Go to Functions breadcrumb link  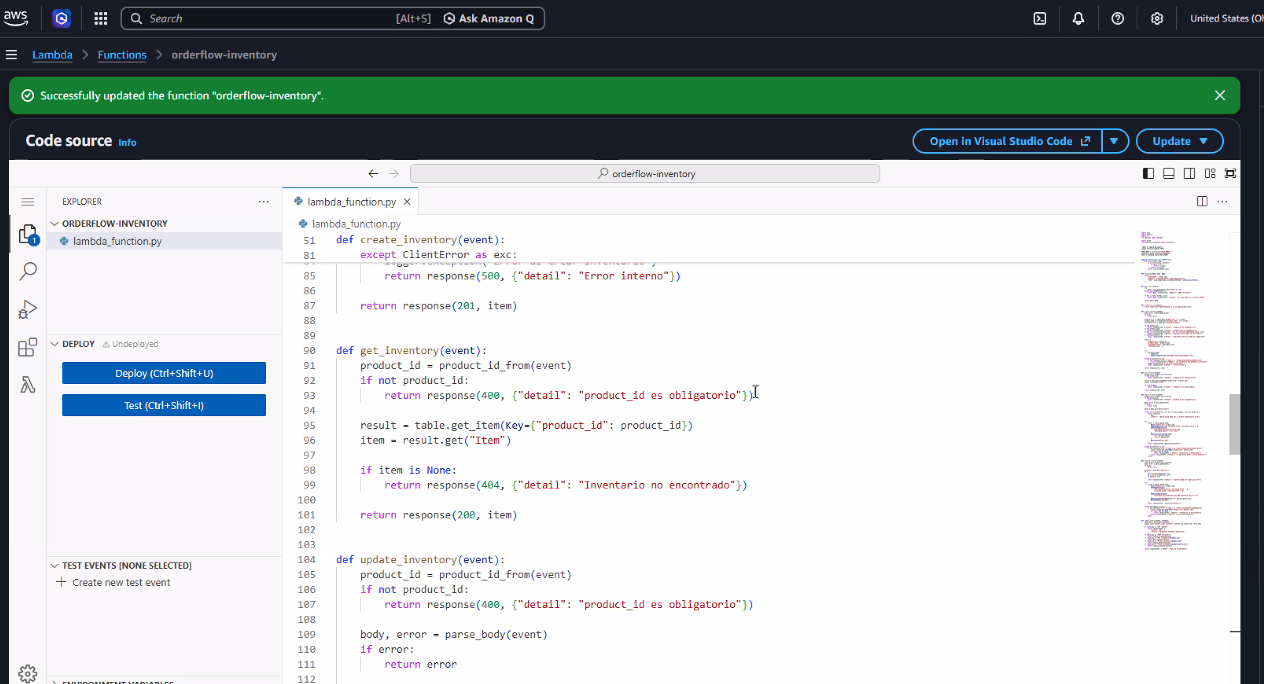pos(122,55)
